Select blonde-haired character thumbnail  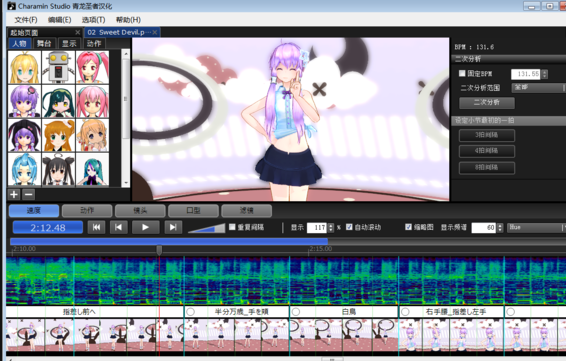pyautogui.click(x=24, y=67)
